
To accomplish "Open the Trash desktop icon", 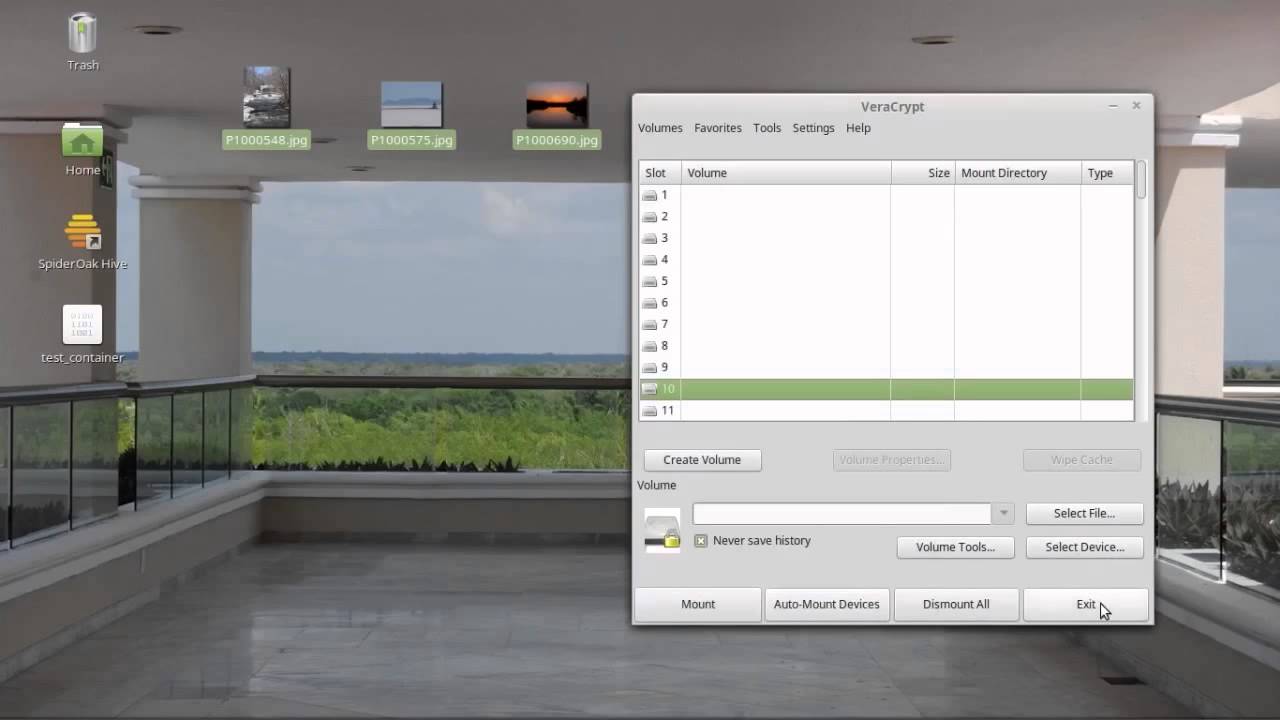I will [x=82, y=33].
